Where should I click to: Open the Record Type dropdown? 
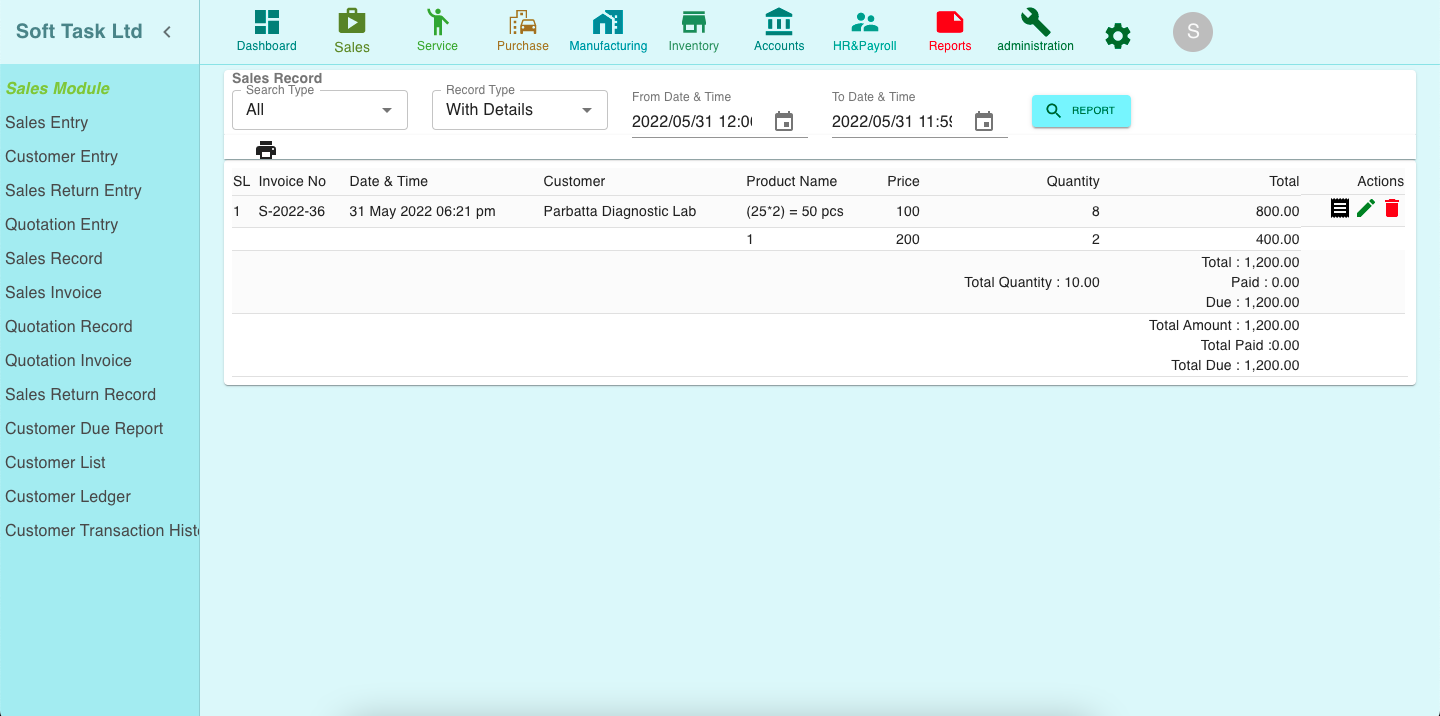(x=519, y=110)
